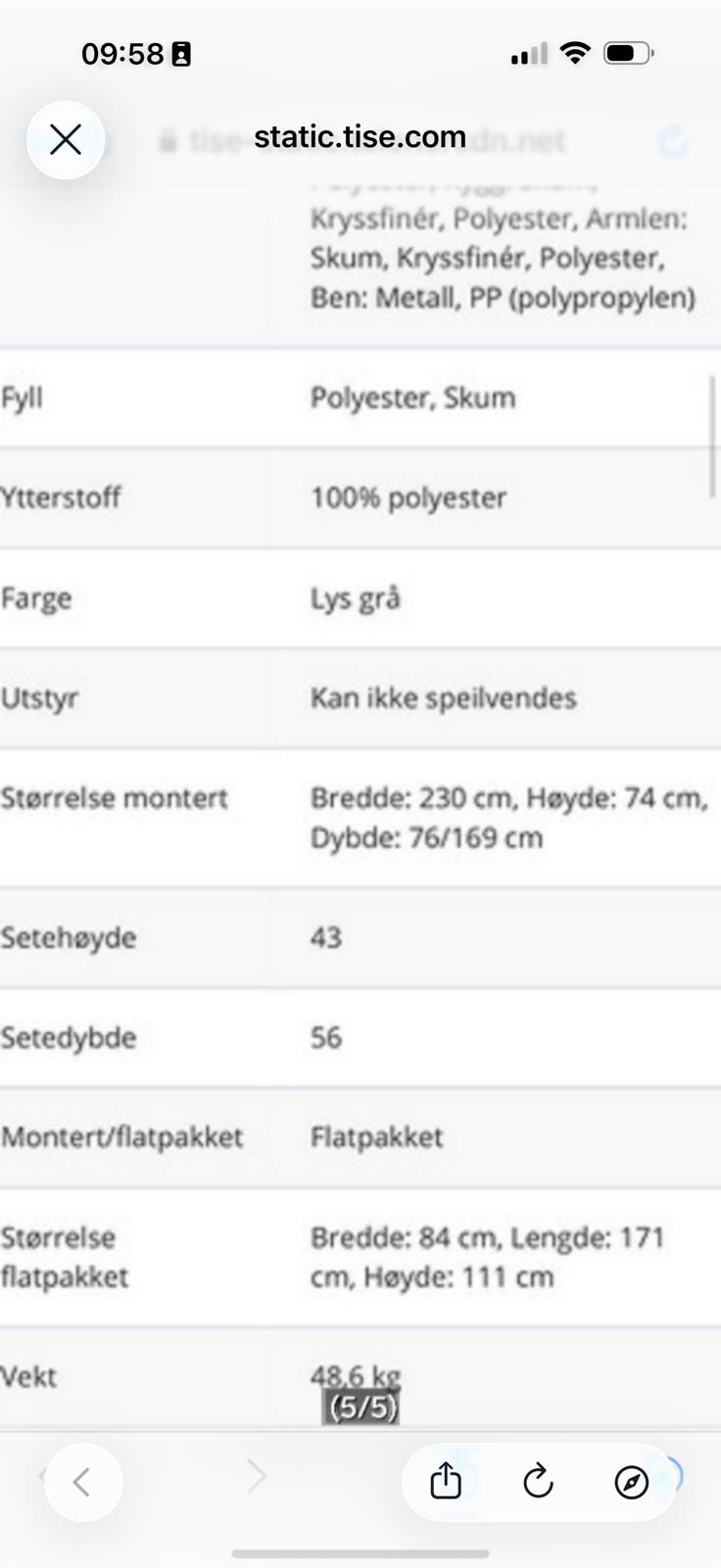Screen dimensions: 721x1568
Task: Tap the (5/5) image counter label
Action: tap(361, 1407)
